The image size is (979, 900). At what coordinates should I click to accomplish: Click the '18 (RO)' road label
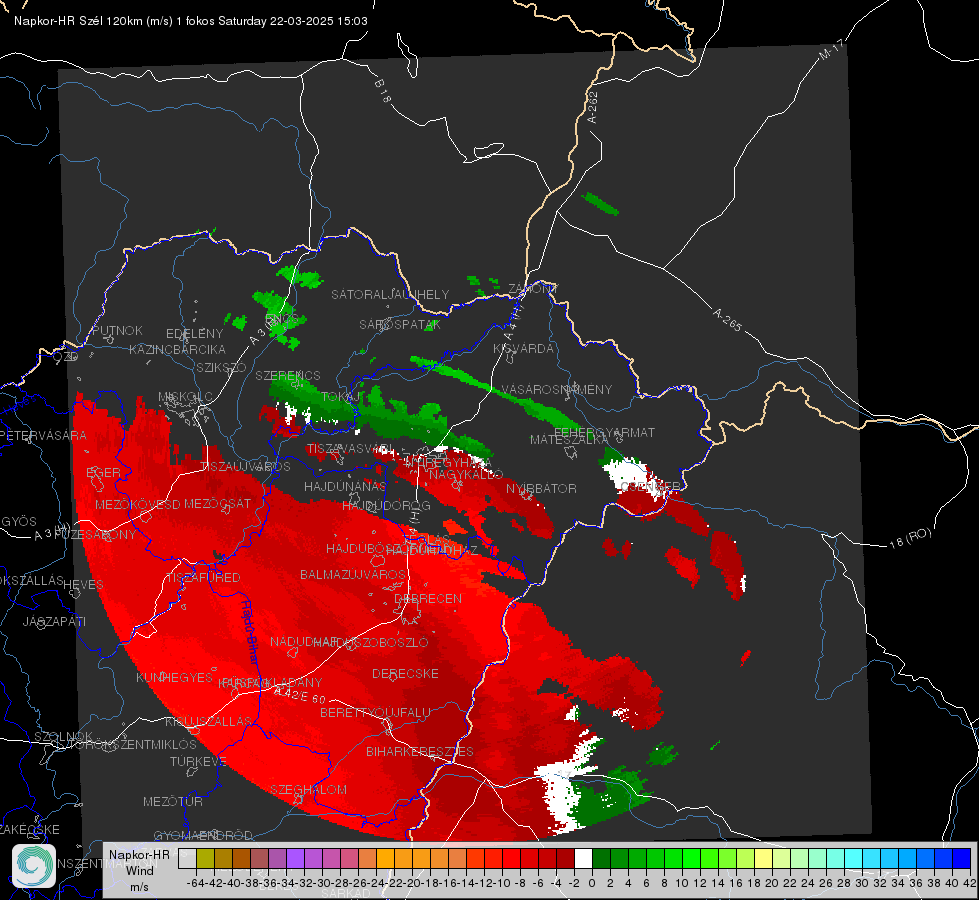point(910,538)
